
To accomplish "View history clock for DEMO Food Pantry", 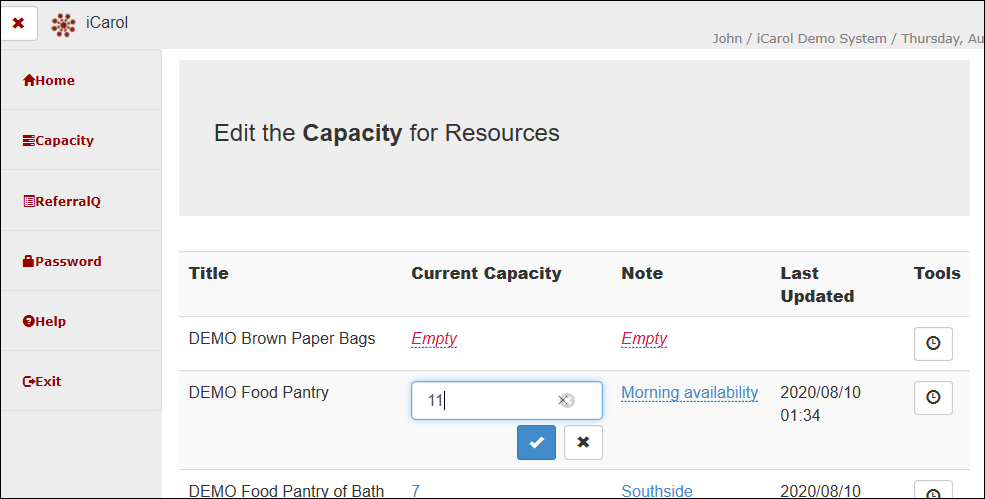I will pos(933,397).
